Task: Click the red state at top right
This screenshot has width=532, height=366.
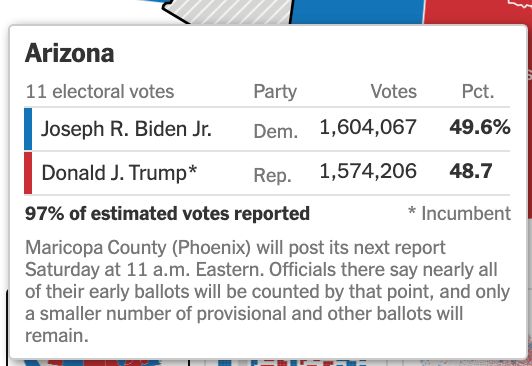Action: 478,12
